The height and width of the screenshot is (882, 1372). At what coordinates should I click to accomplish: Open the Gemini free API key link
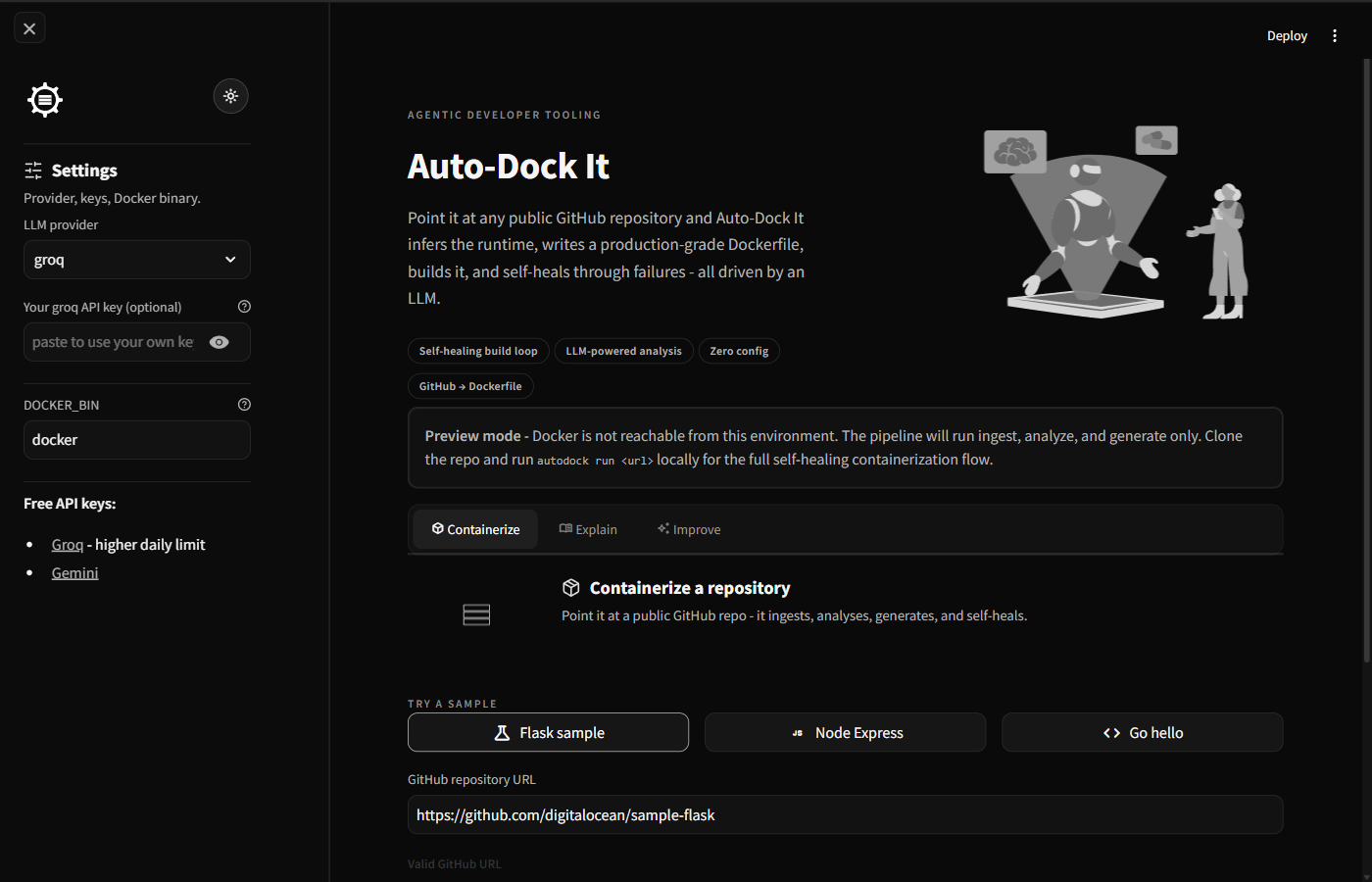(x=75, y=573)
